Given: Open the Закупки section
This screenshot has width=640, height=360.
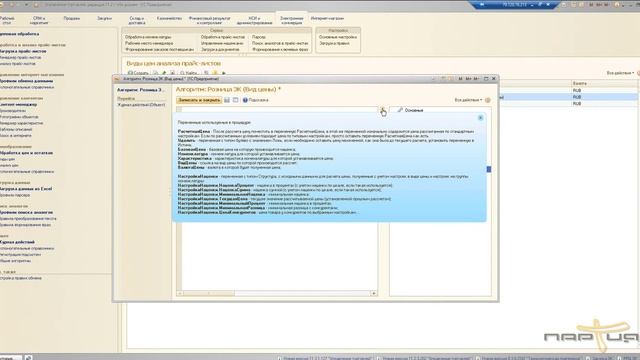Looking at the screenshot, I should click(x=104, y=18).
